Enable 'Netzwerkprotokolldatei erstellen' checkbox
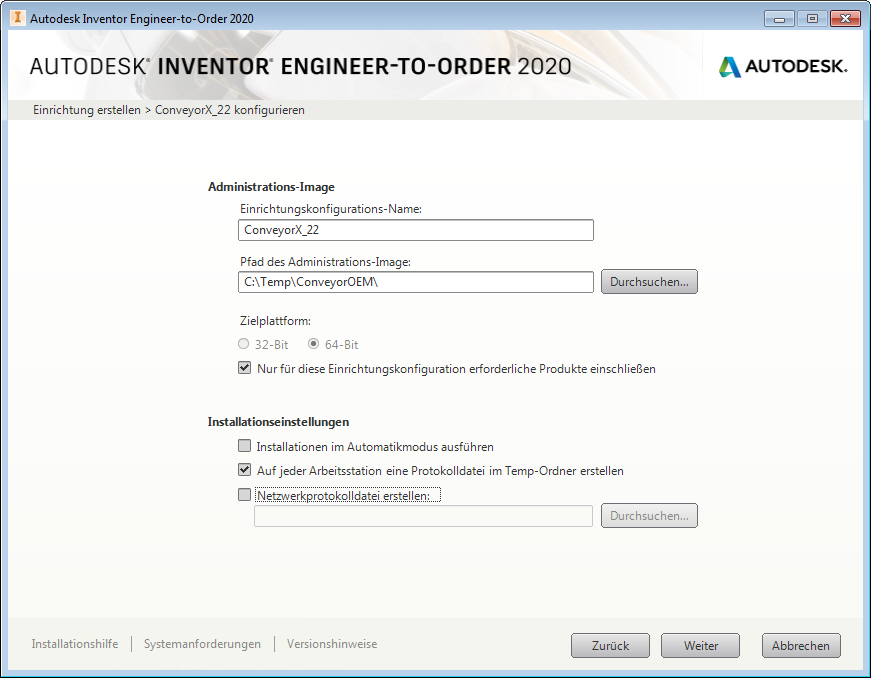This screenshot has height=678, width=871. tap(244, 495)
